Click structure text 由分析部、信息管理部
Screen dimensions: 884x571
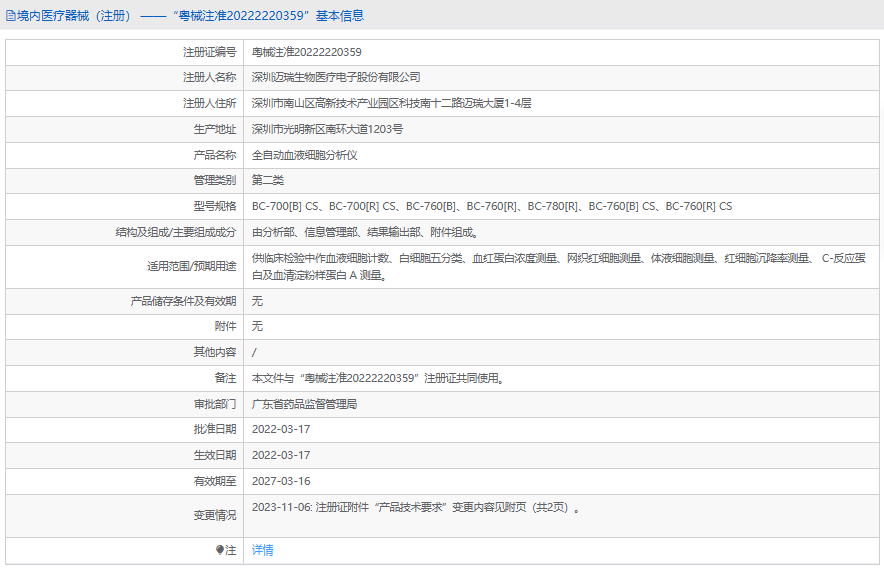pos(305,232)
